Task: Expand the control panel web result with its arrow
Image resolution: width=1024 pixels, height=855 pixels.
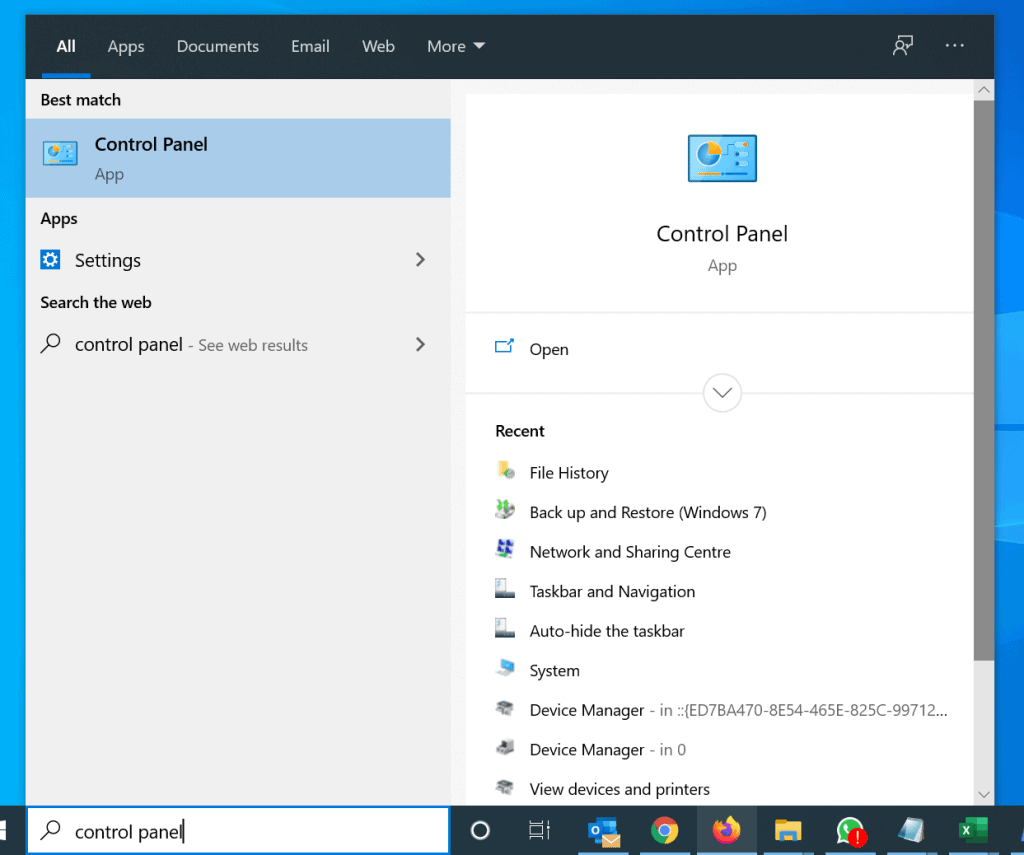Action: (421, 344)
